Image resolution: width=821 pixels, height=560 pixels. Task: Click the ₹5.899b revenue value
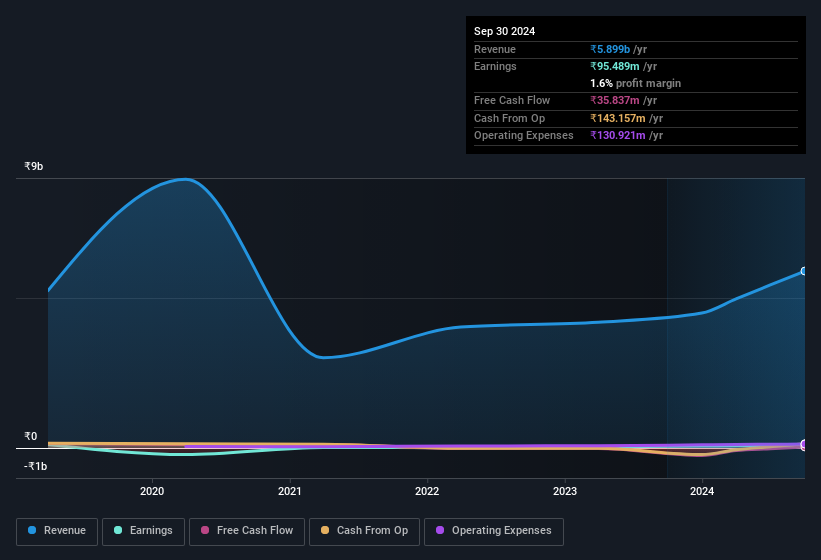point(610,49)
